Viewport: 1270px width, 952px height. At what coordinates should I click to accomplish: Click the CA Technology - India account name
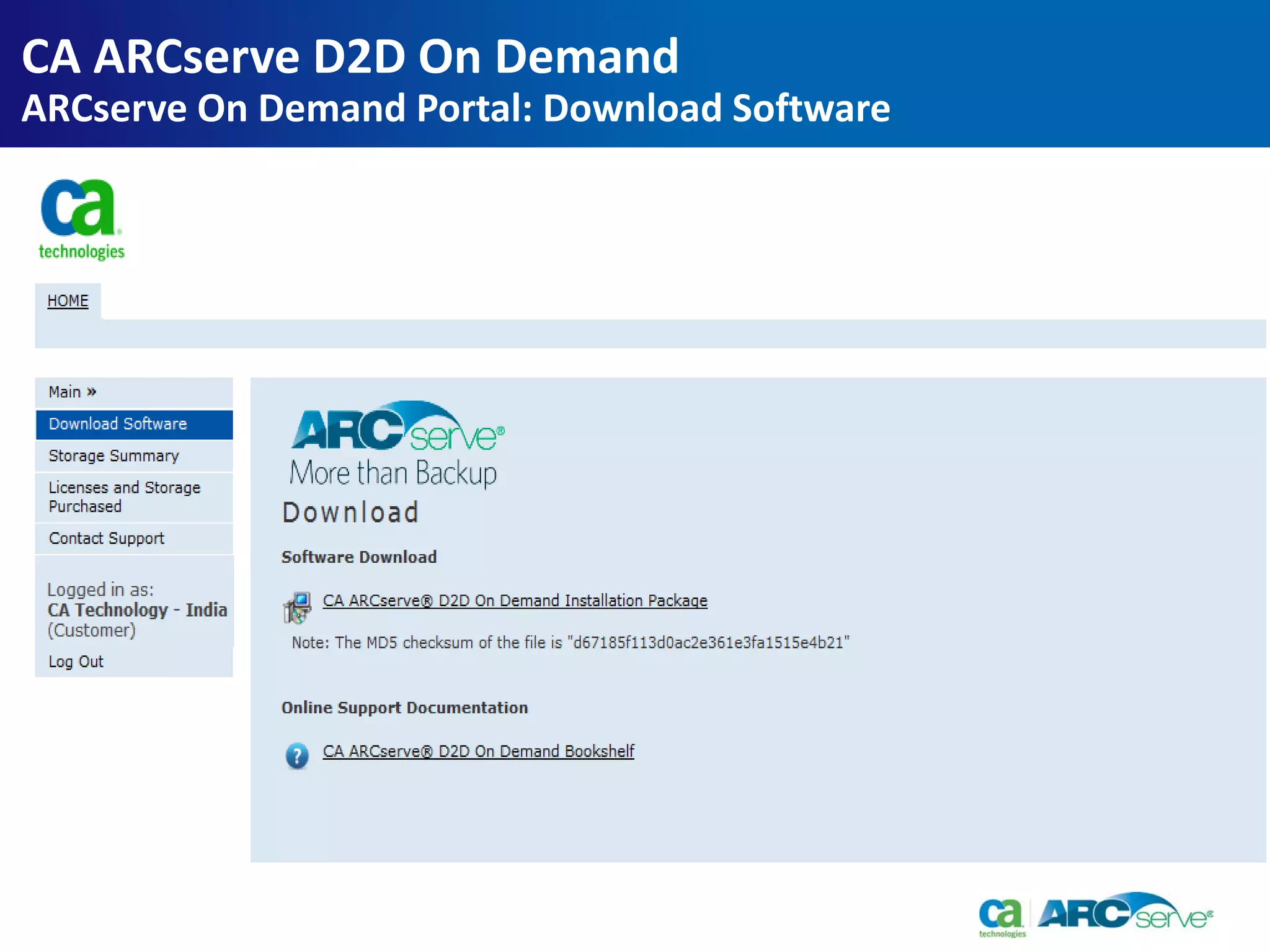click(138, 610)
